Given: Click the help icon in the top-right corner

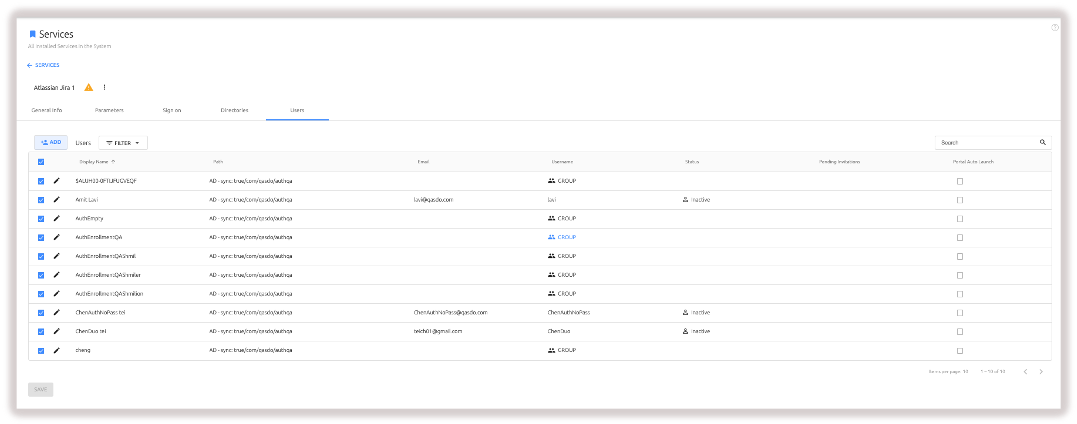Looking at the screenshot, I should point(1055,27).
